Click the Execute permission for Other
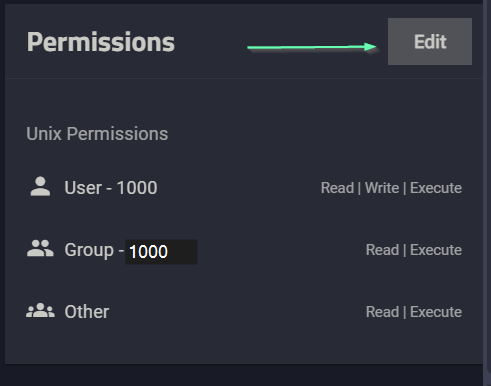Screen dimensions: 491x386 pyautogui.click(x=436, y=312)
